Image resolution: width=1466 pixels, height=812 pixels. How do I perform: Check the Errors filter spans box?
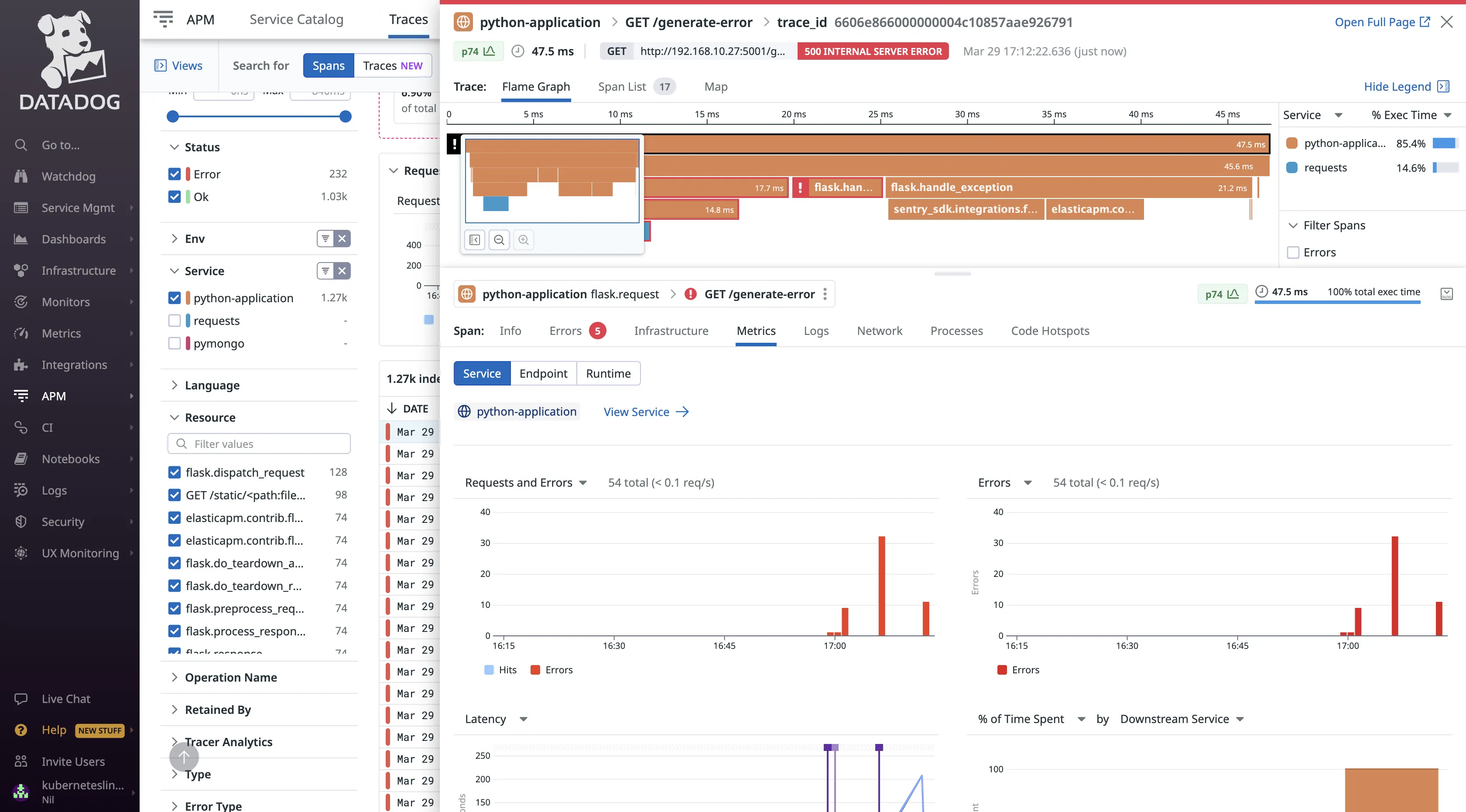point(1294,252)
